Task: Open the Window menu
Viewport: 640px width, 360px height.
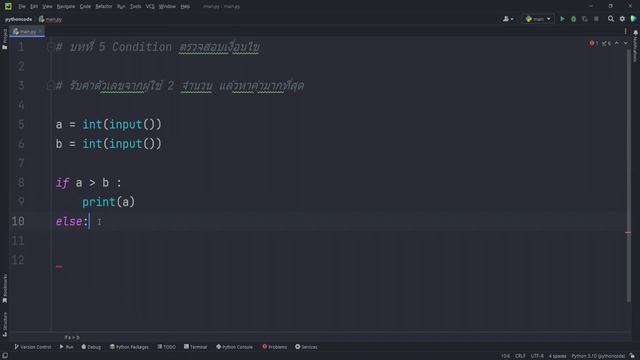Action: pyautogui.click(x=167, y=6)
